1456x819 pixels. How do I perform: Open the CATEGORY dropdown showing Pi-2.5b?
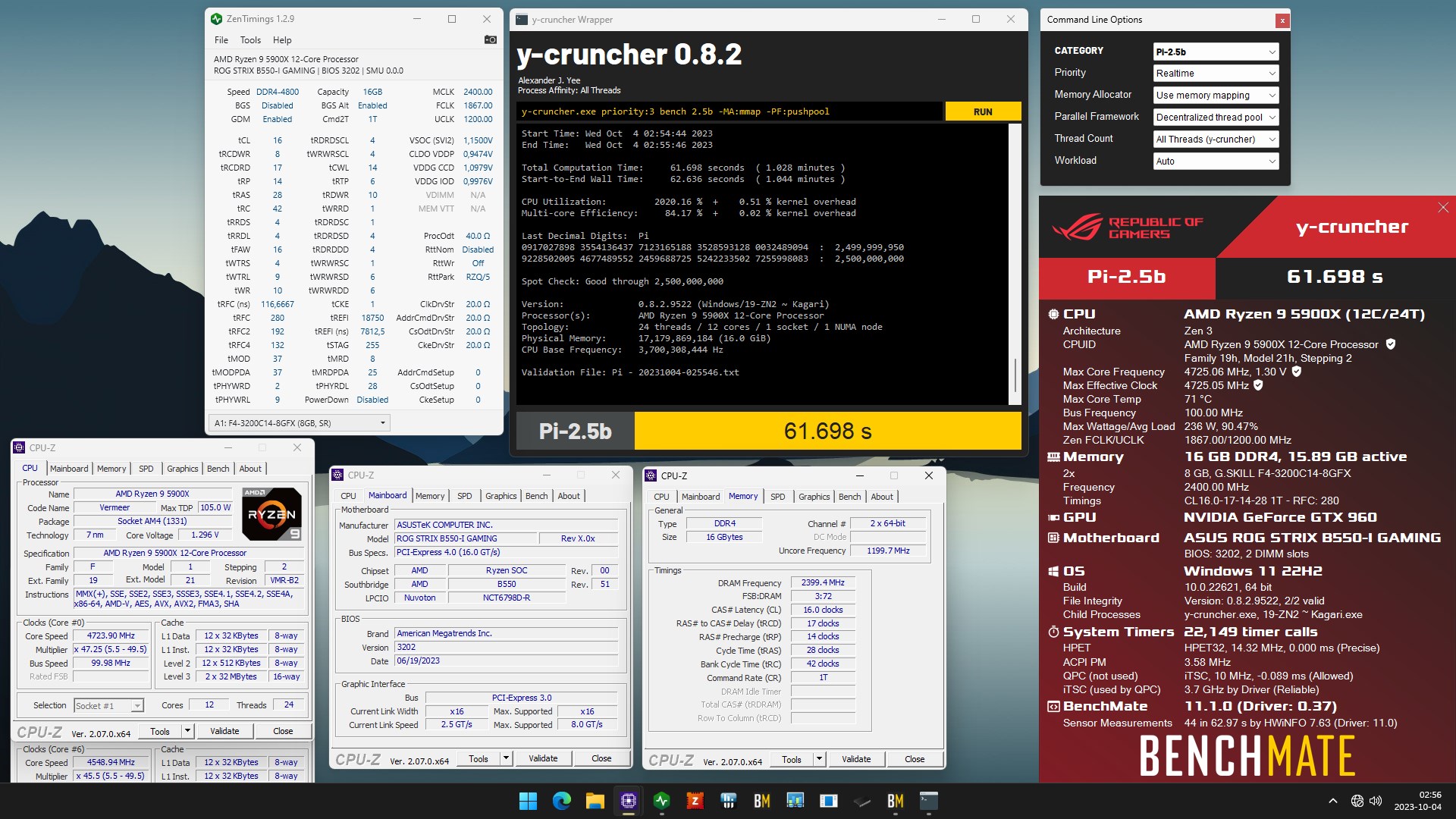click(x=1216, y=52)
